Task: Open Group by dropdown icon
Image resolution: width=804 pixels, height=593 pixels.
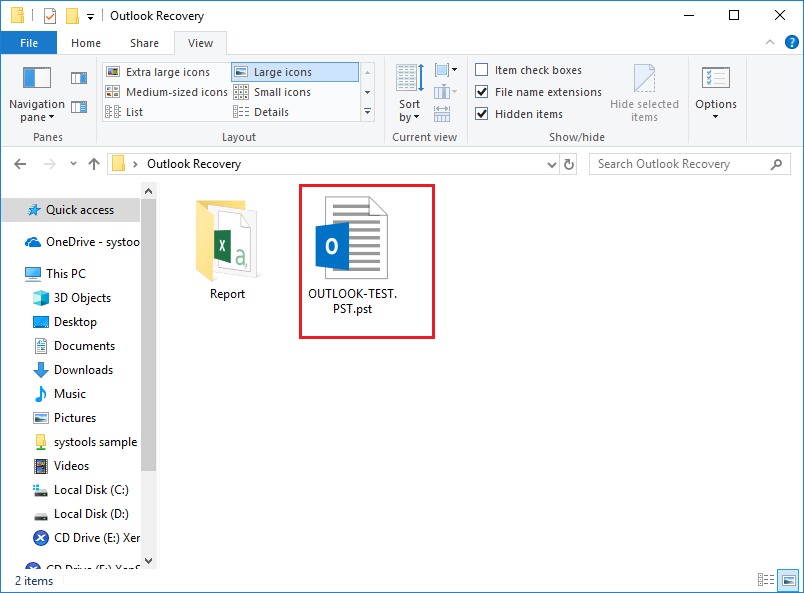Action: point(446,70)
